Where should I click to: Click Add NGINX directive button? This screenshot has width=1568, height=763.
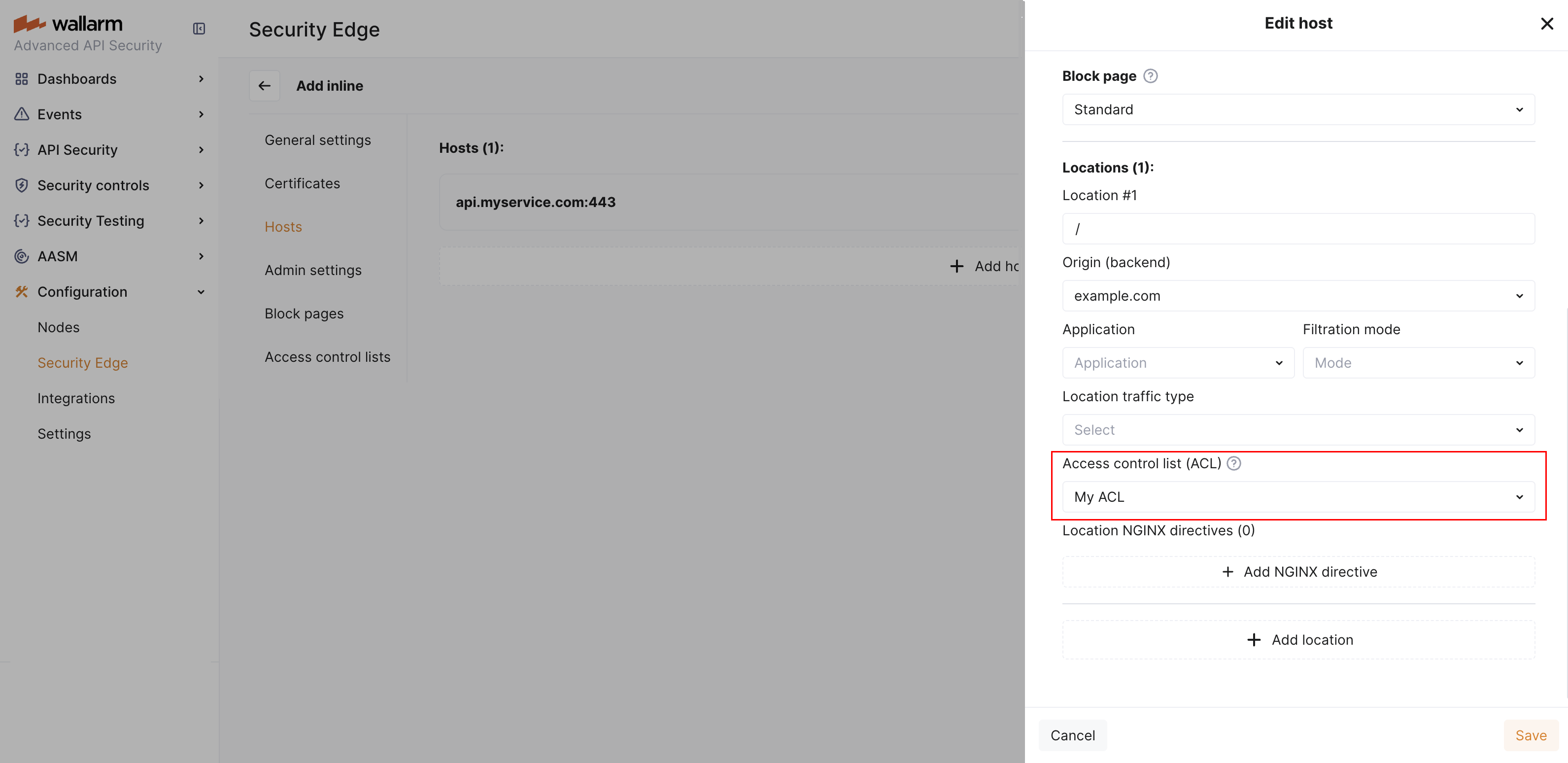[1298, 572]
